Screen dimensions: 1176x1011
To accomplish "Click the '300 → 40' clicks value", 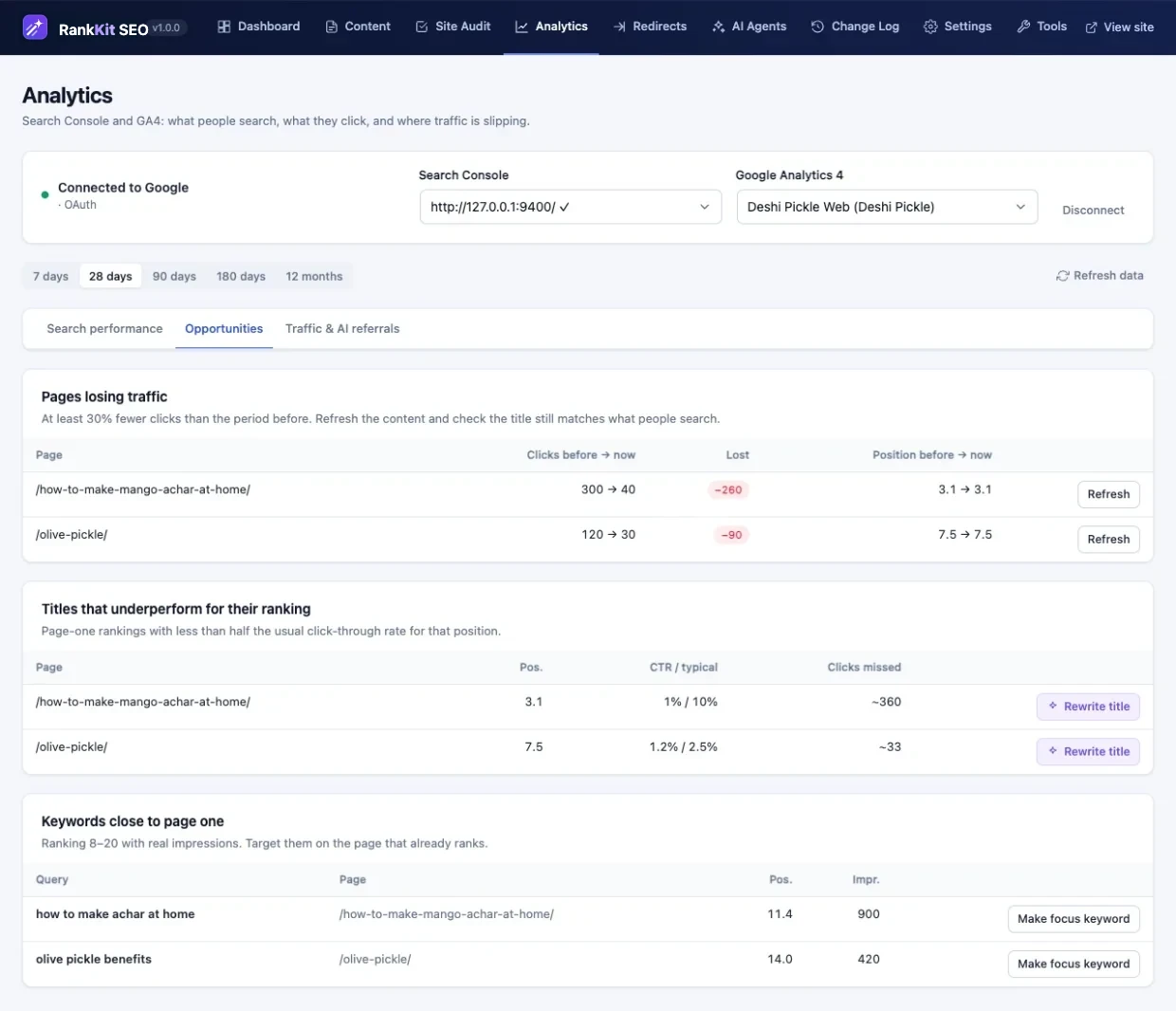I will (608, 489).
